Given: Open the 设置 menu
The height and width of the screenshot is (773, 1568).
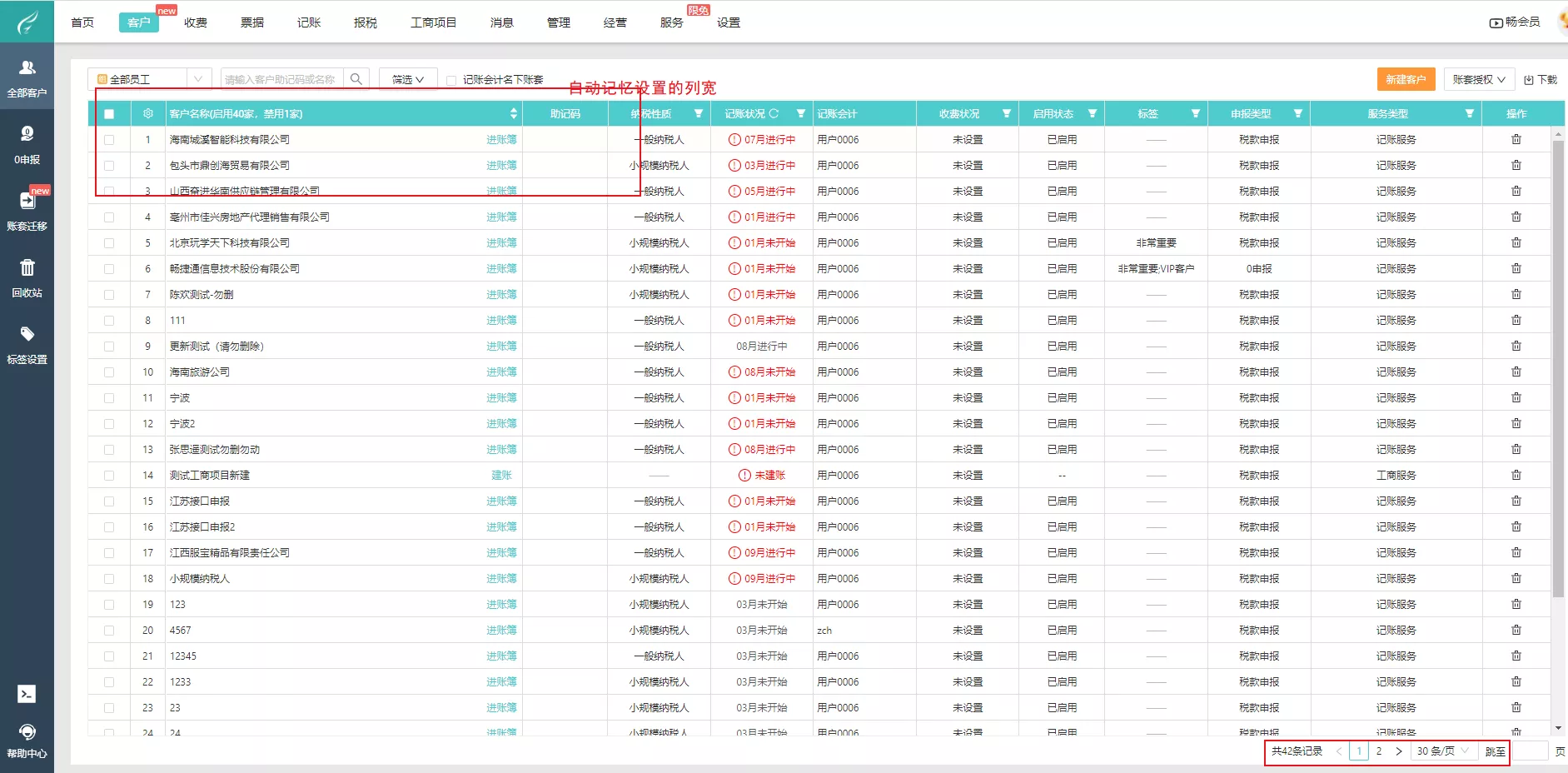Looking at the screenshot, I should point(729,22).
